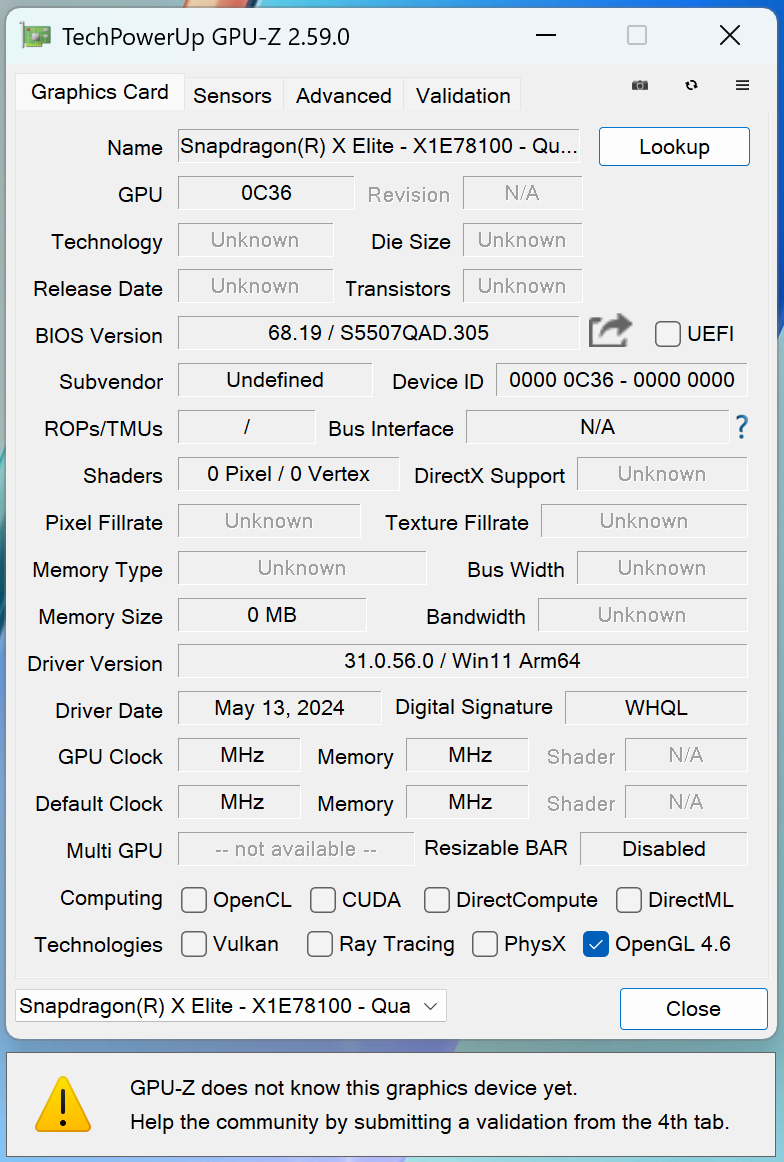784x1162 pixels.
Task: Click the BIOS share/export arrow icon
Action: click(x=610, y=331)
